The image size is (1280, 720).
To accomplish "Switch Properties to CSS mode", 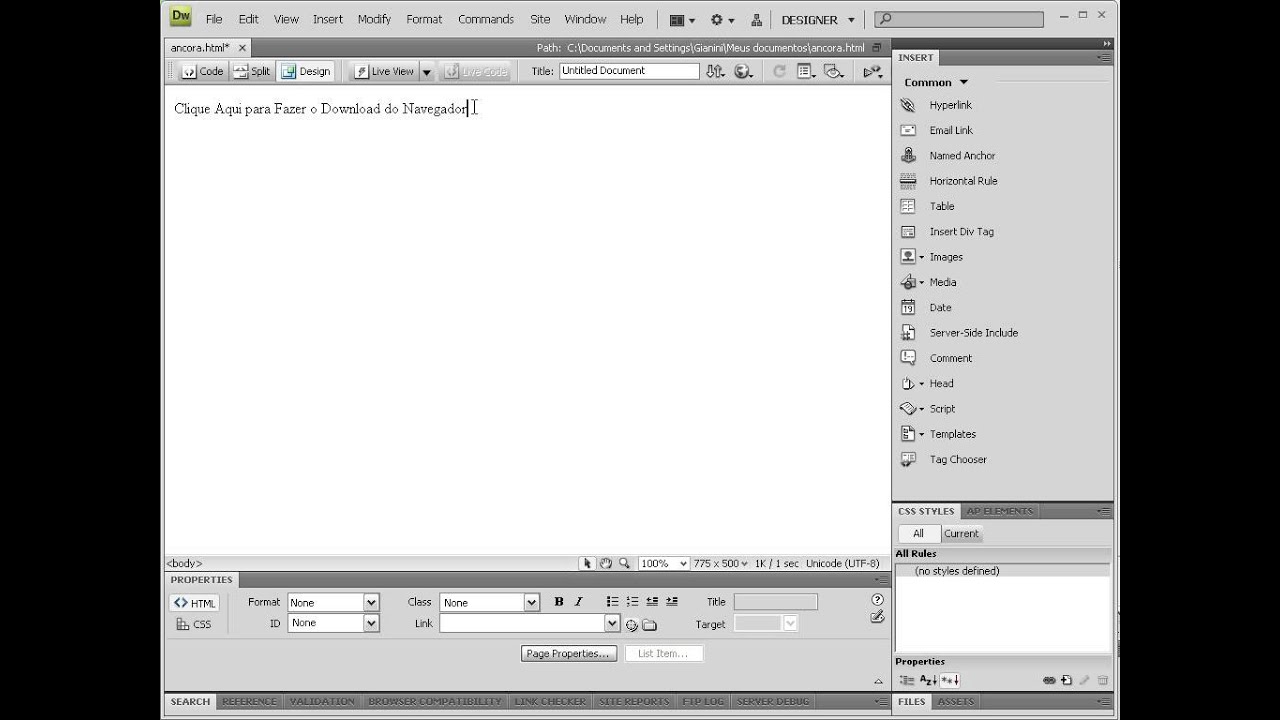I will coord(194,624).
